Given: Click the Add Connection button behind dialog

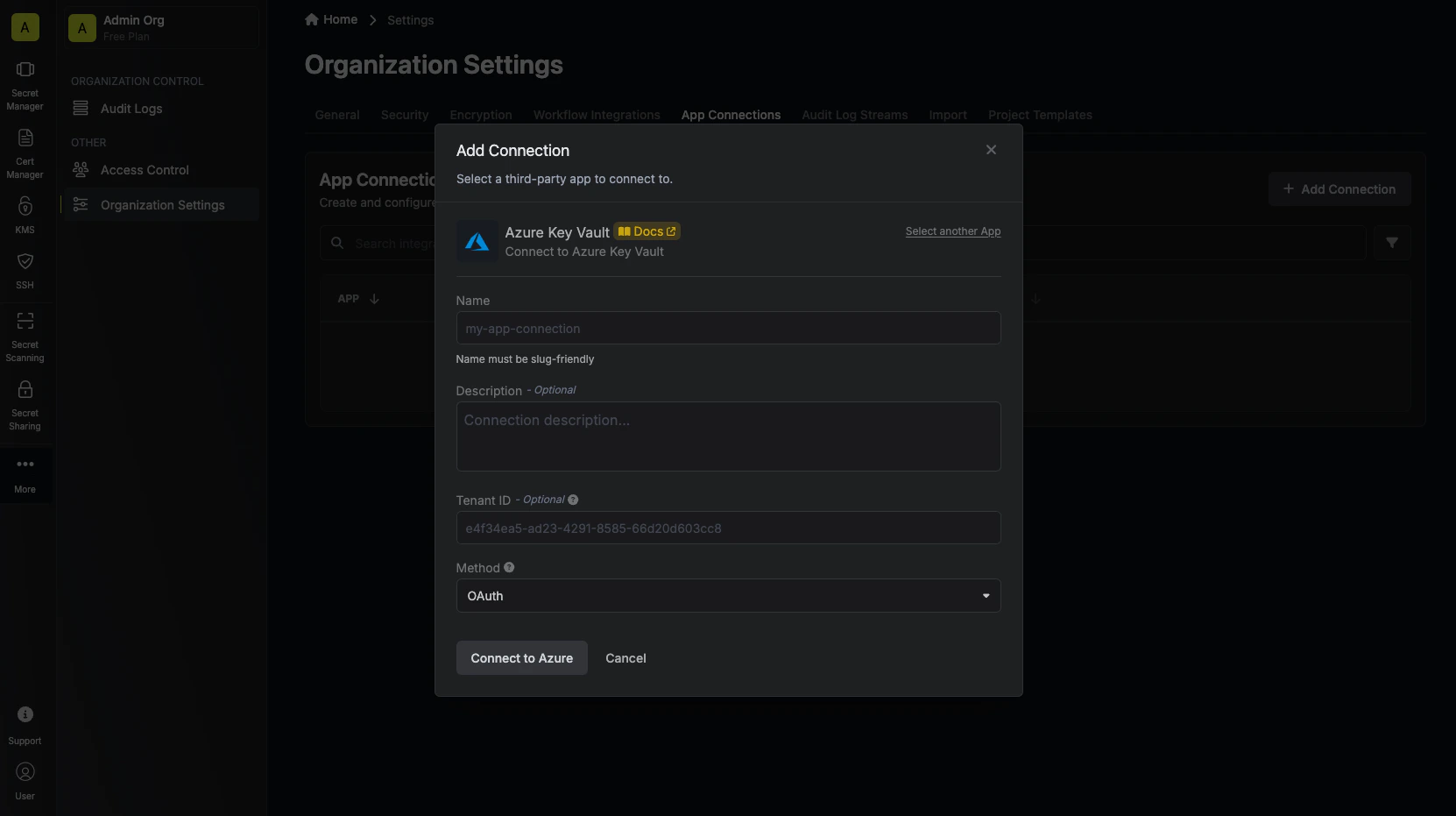Looking at the screenshot, I should 1339,189.
